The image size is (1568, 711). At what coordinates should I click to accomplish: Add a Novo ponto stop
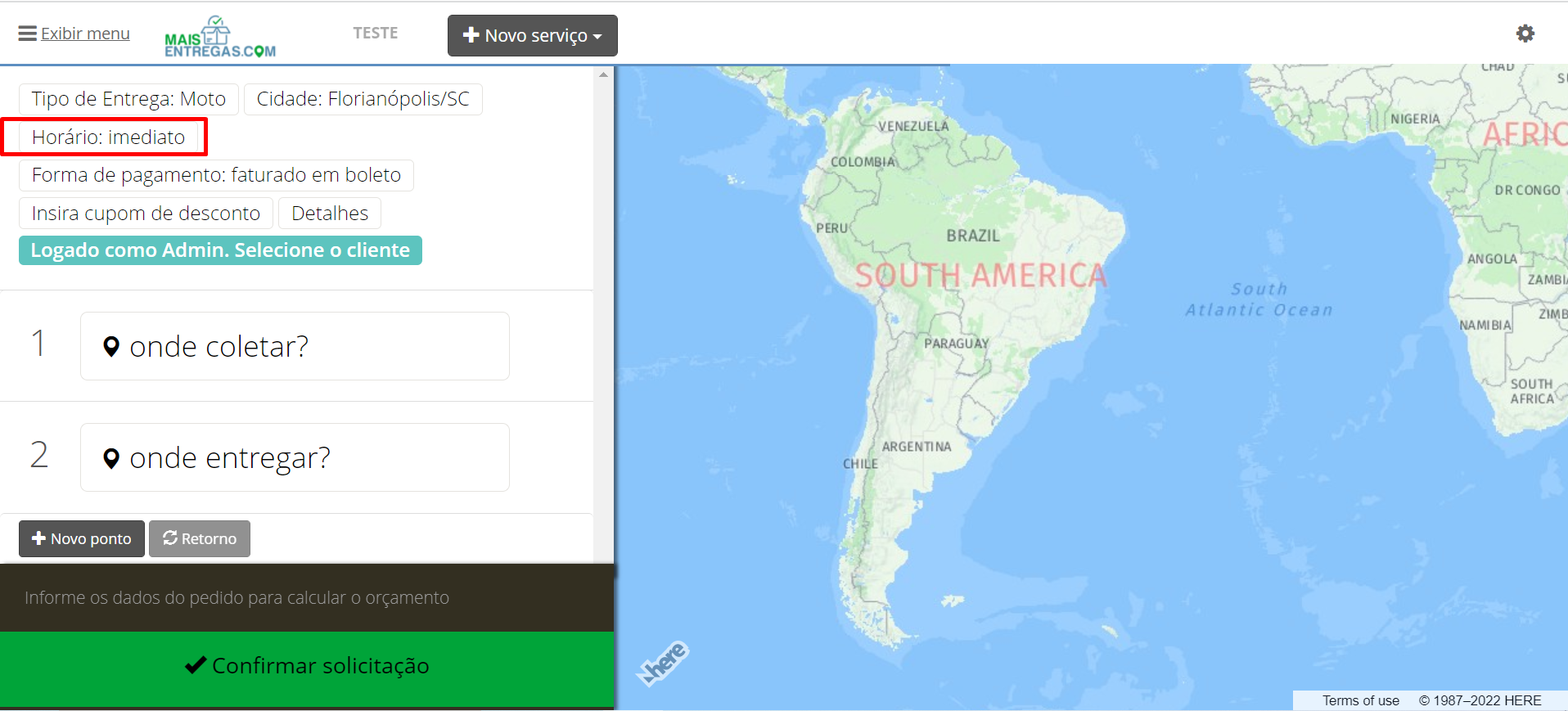pyautogui.click(x=82, y=538)
